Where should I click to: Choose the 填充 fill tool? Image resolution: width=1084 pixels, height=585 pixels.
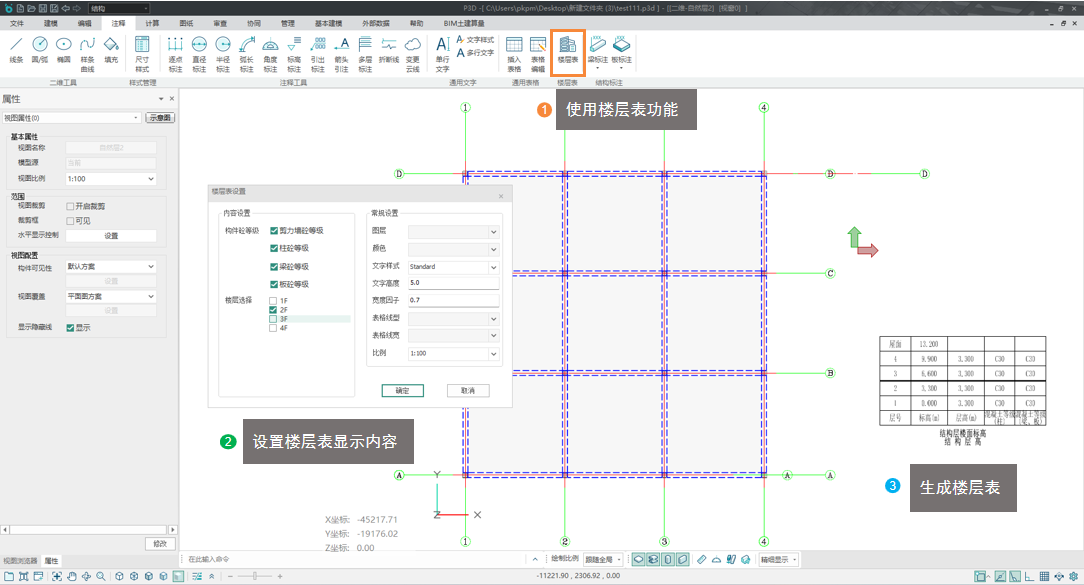click(111, 51)
